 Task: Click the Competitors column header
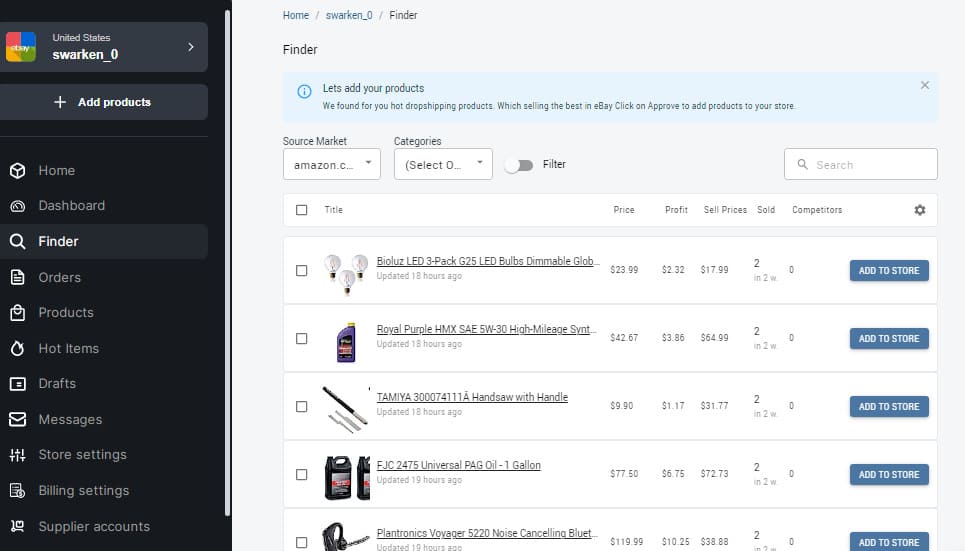(817, 210)
